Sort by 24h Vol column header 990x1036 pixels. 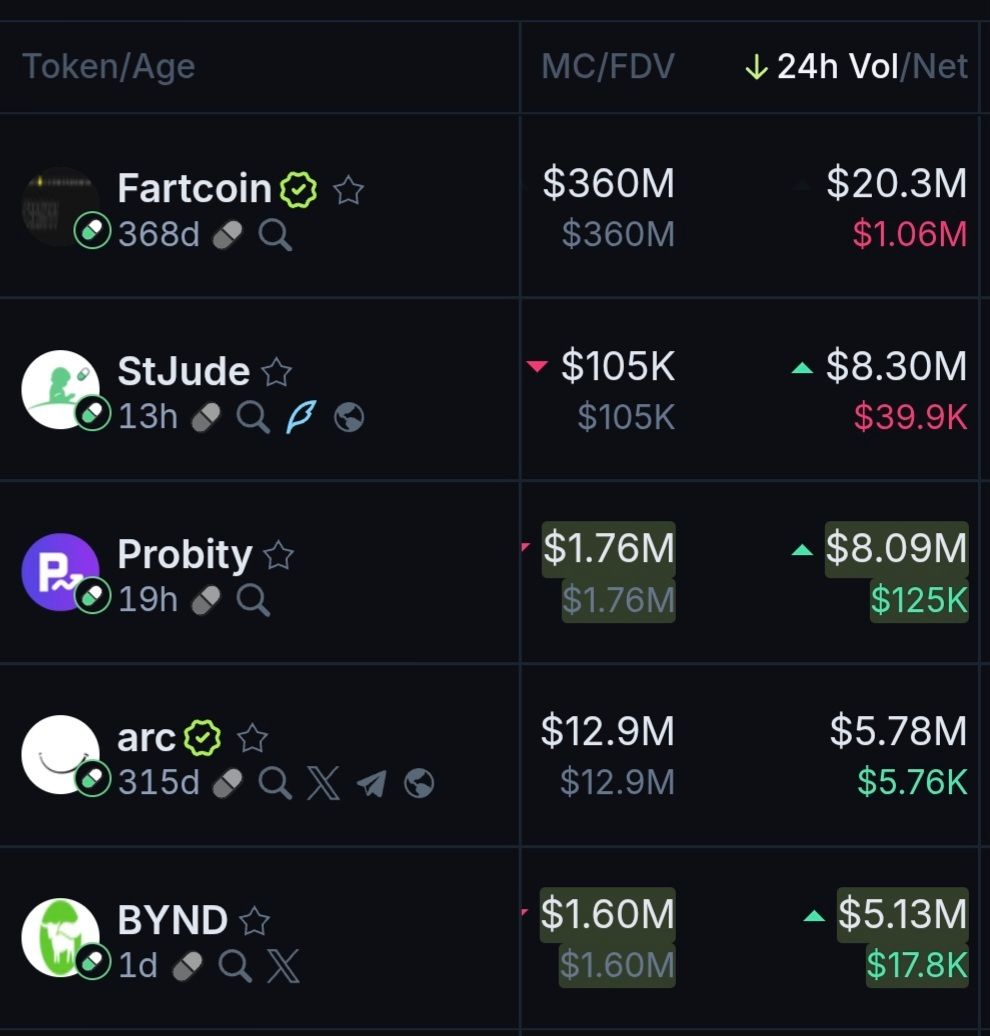pyautogui.click(x=836, y=67)
